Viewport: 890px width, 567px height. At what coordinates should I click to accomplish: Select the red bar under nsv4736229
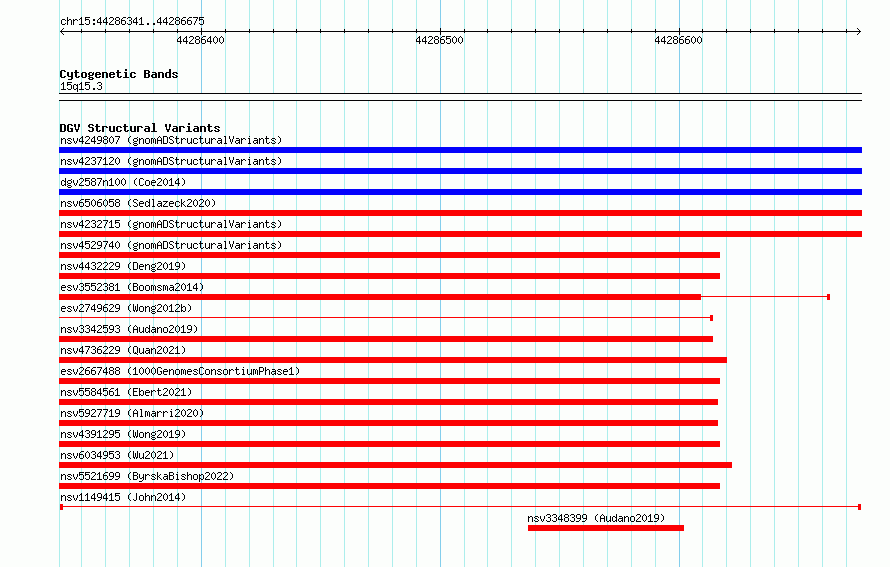click(393, 360)
